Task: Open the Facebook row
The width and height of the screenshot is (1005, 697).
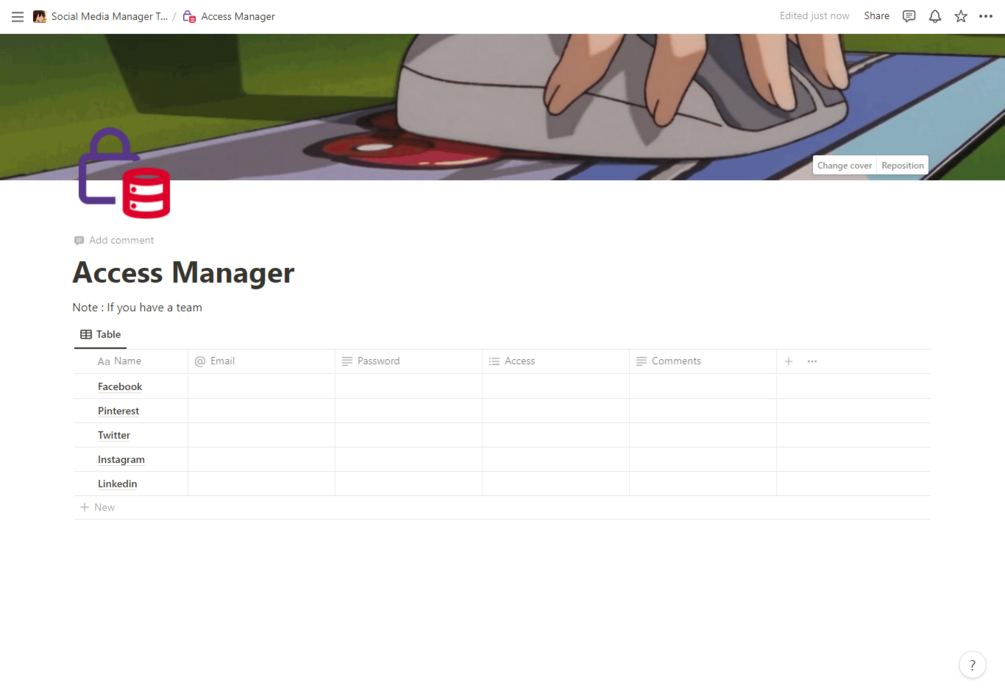Action: [x=120, y=387]
